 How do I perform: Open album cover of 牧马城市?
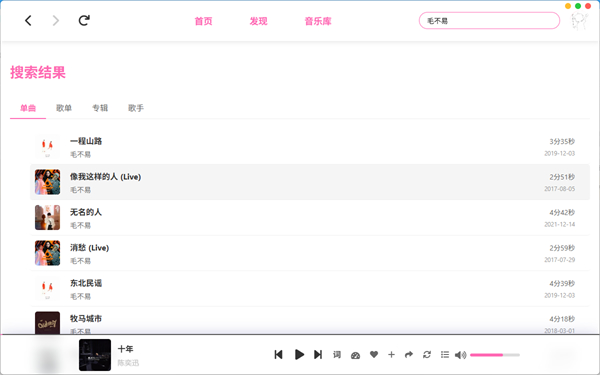tap(47, 323)
